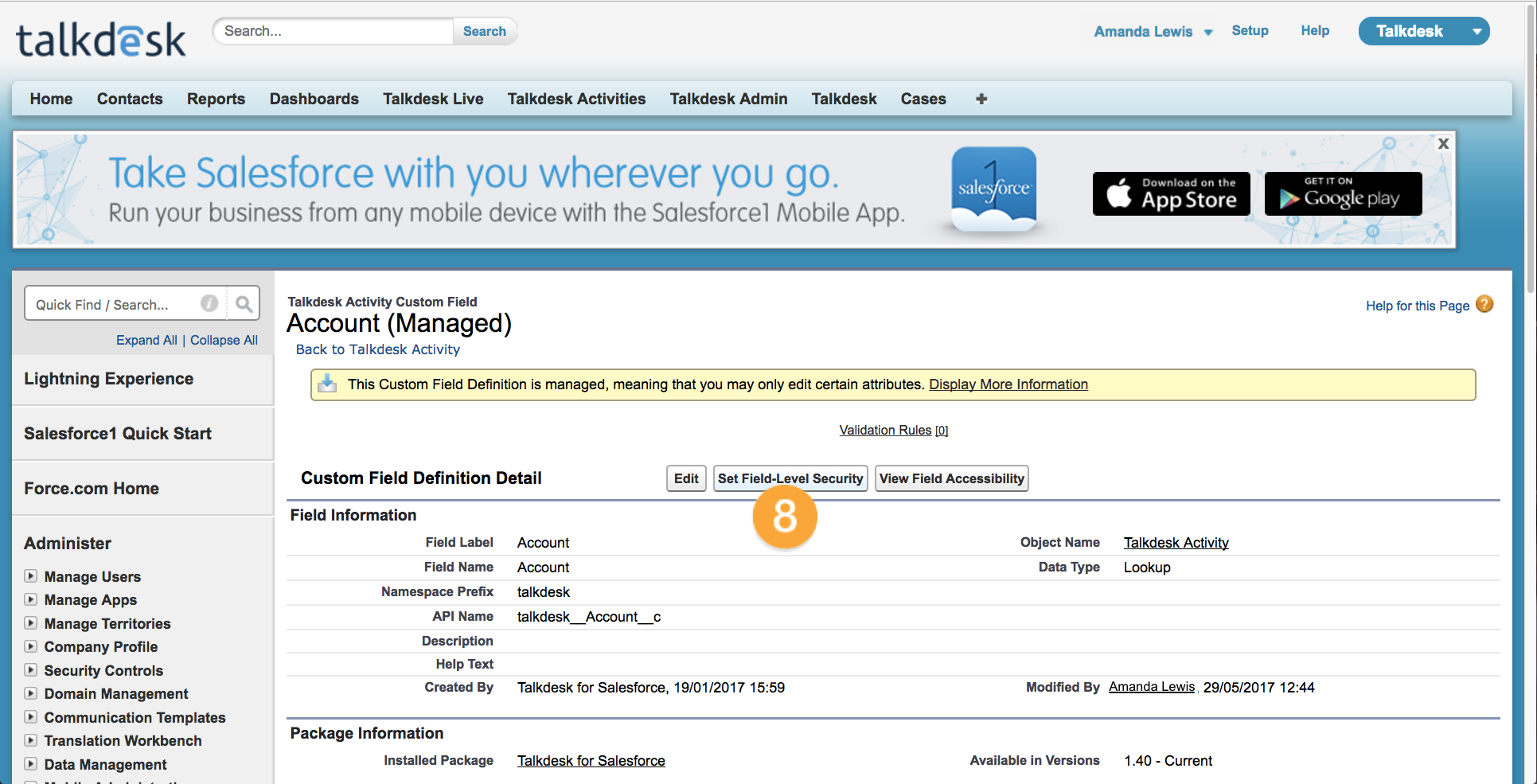Open the Contacts tab
Screen dimensions: 1537x784
[130, 99]
